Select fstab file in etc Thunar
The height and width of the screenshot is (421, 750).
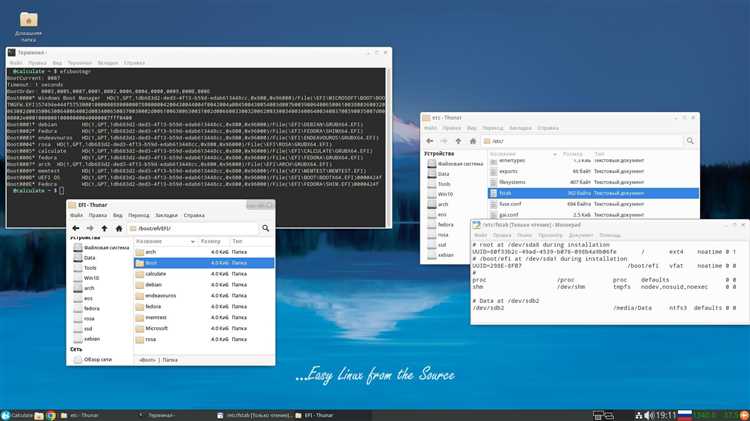[593, 193]
